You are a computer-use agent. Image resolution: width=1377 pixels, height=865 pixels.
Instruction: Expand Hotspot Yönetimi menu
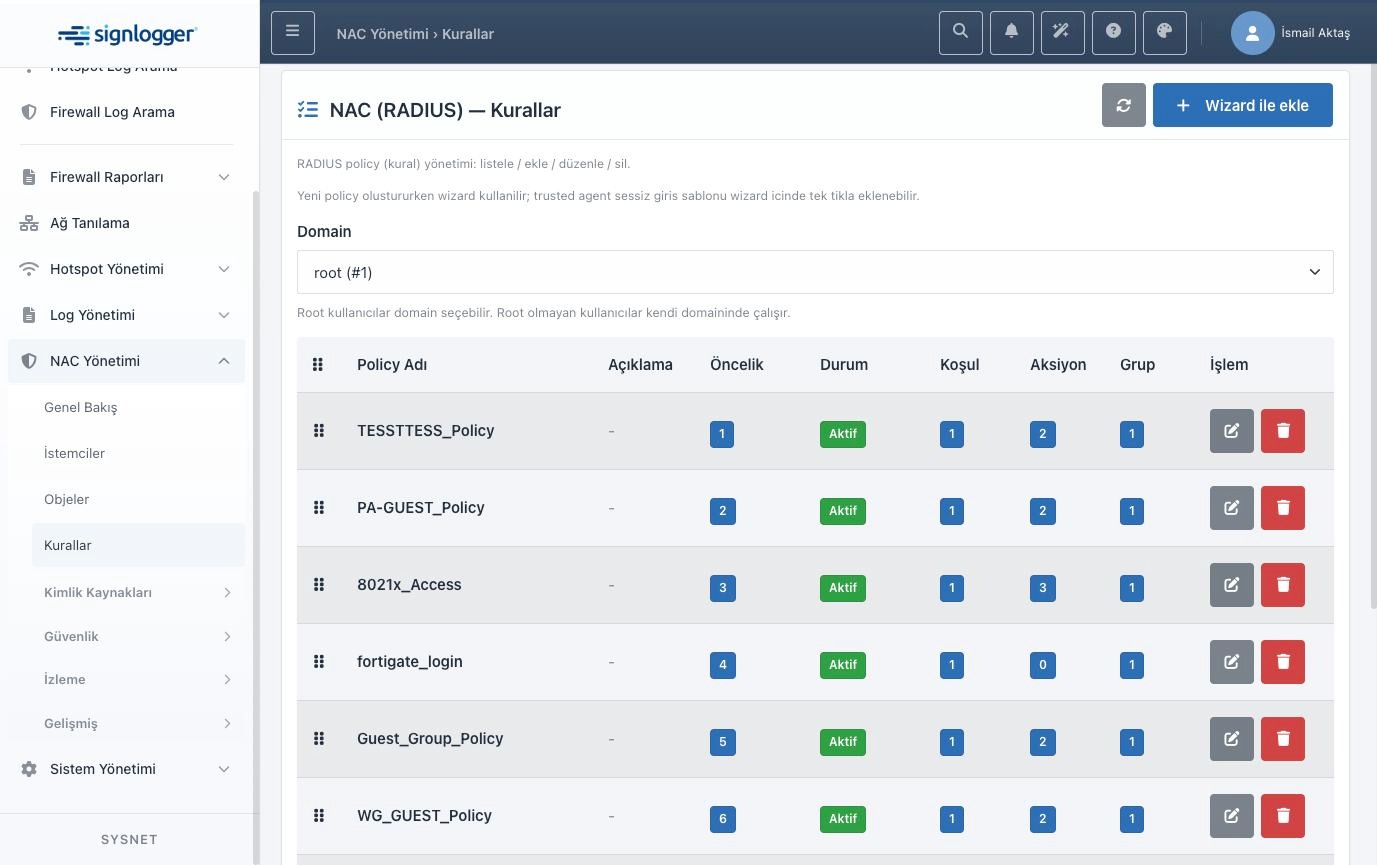point(126,269)
